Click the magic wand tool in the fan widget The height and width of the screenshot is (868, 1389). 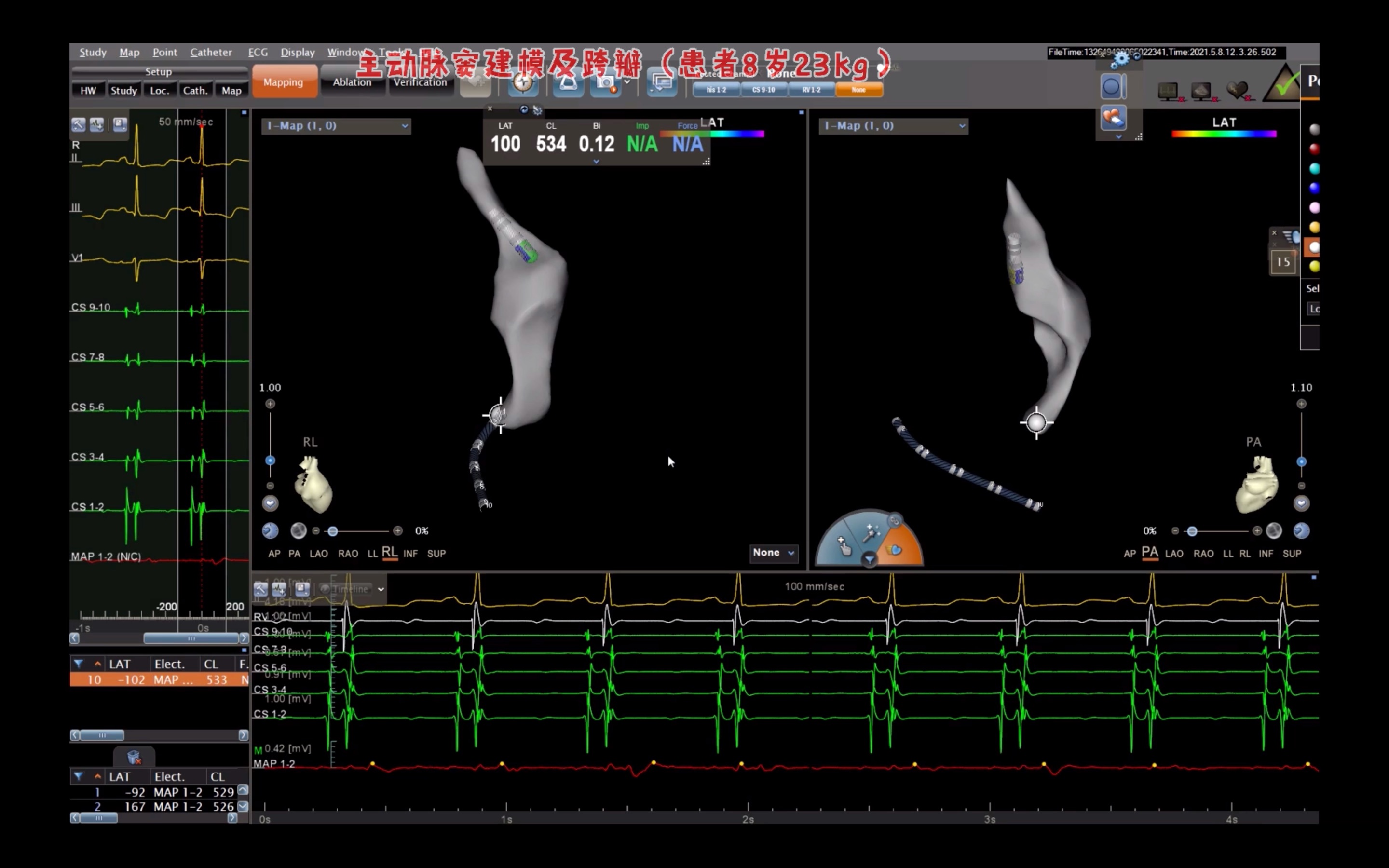(872, 532)
